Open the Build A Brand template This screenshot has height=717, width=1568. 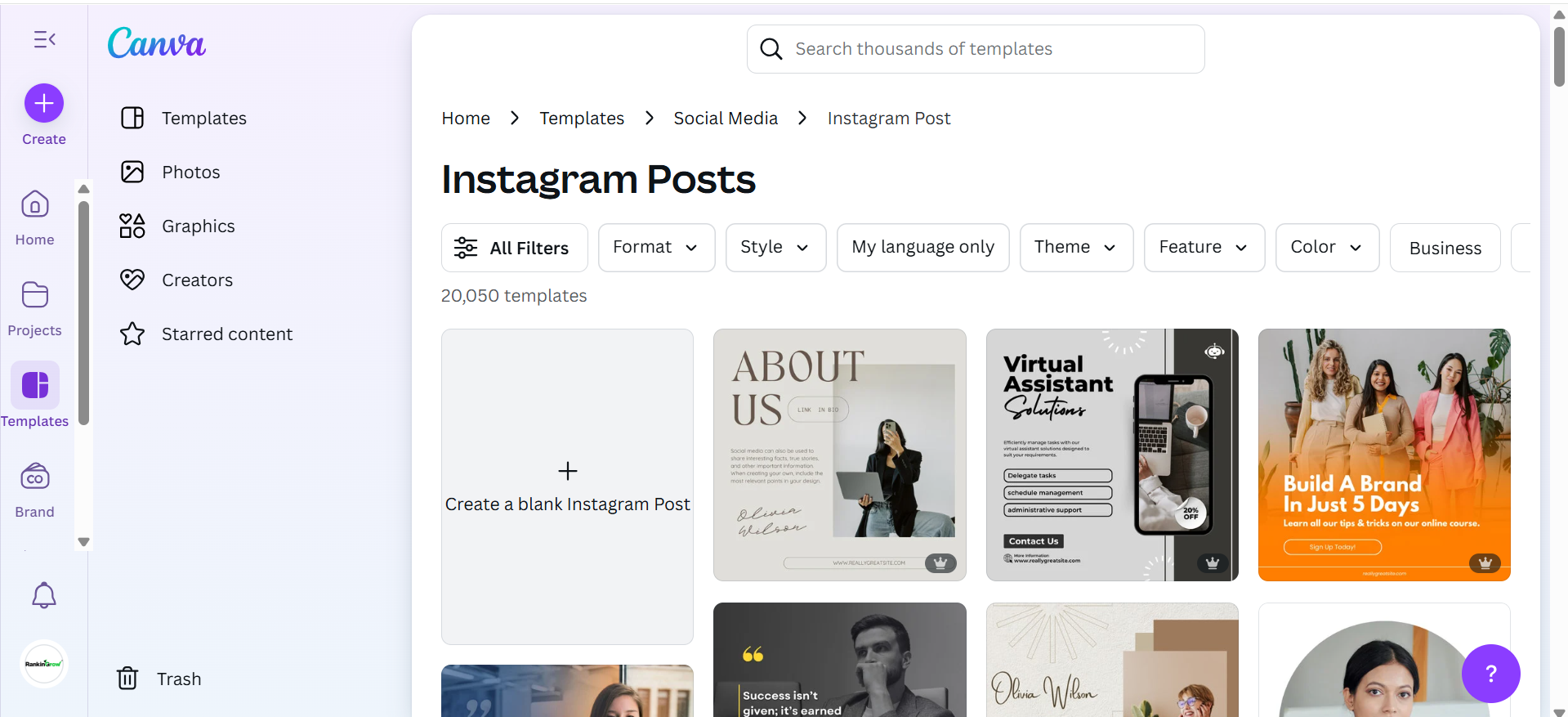(1384, 455)
